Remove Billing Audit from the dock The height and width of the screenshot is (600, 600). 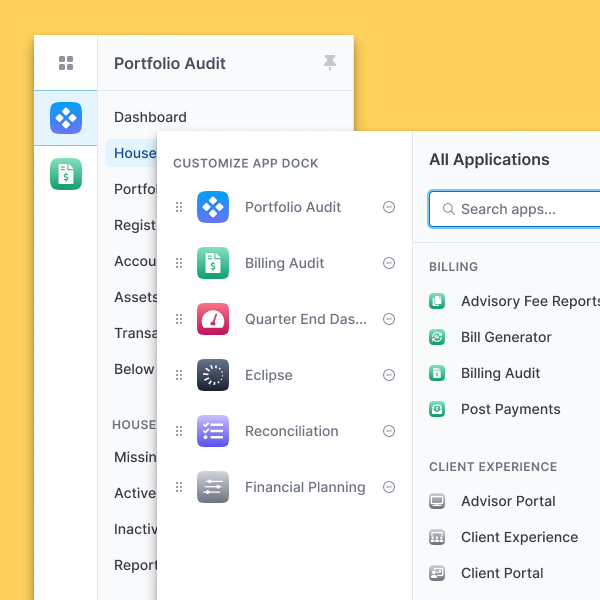pyautogui.click(x=389, y=263)
